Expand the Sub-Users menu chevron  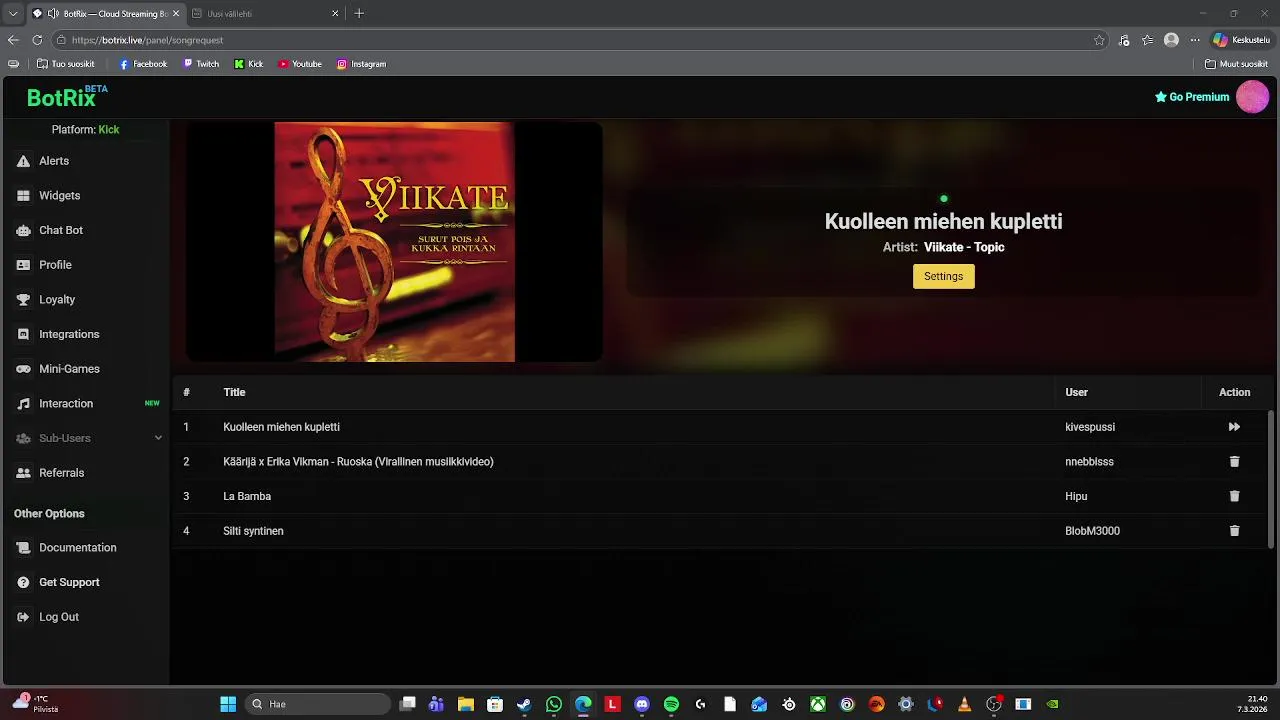[158, 438]
